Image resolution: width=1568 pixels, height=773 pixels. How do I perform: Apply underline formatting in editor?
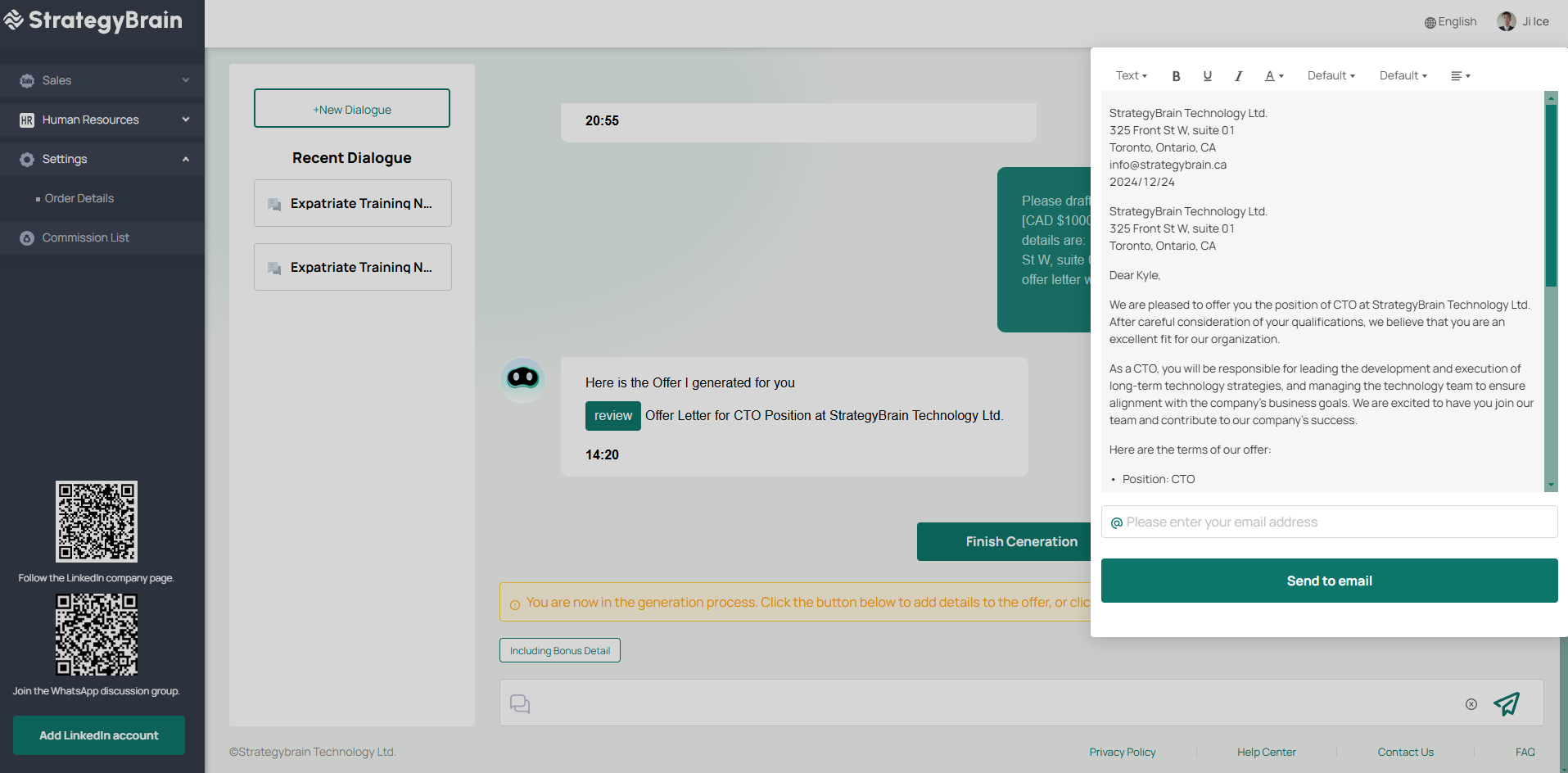coord(1207,76)
